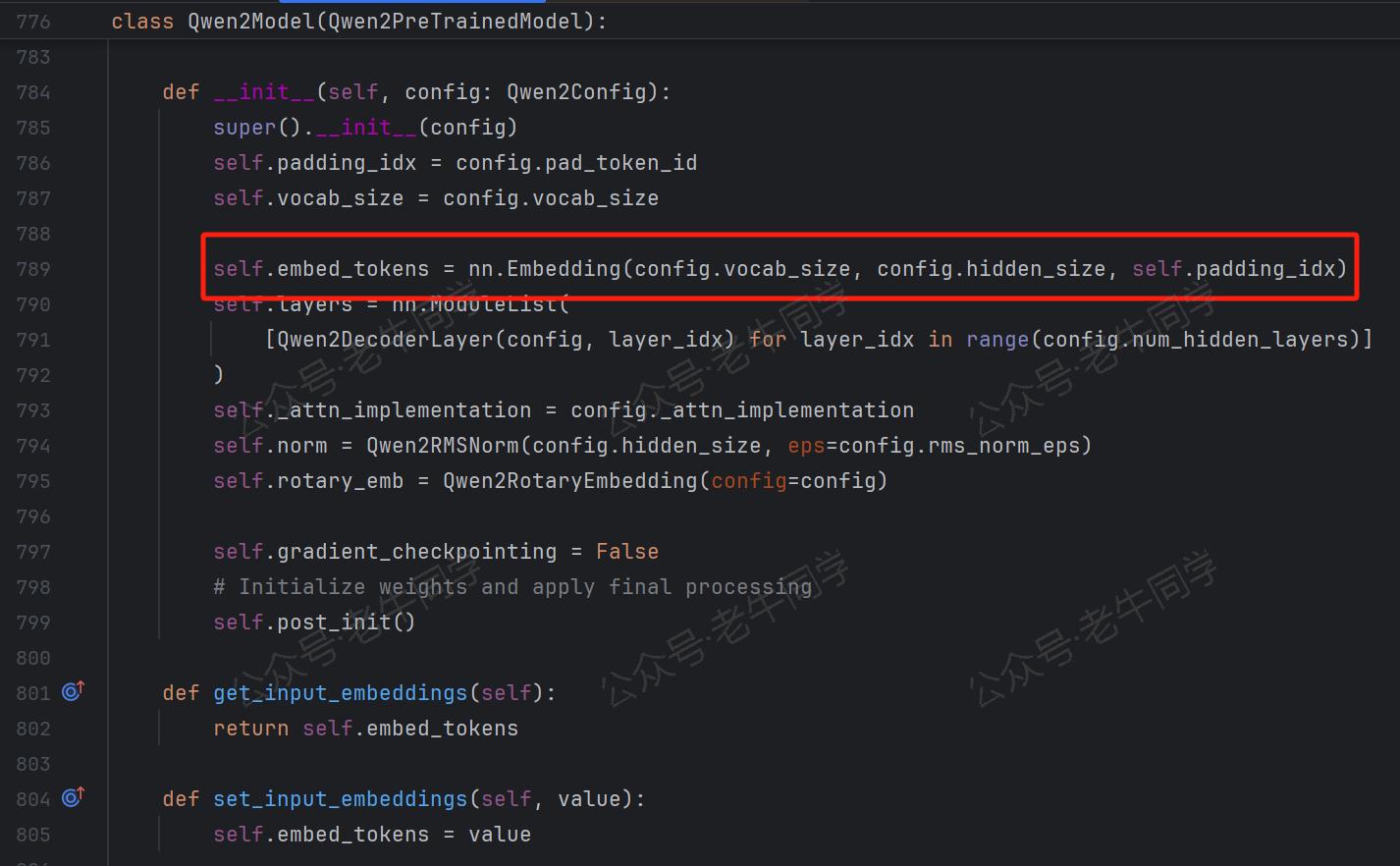This screenshot has height=866, width=1400.
Task: Click Qwen2RotaryEmbedding on line 795
Action: [569, 481]
